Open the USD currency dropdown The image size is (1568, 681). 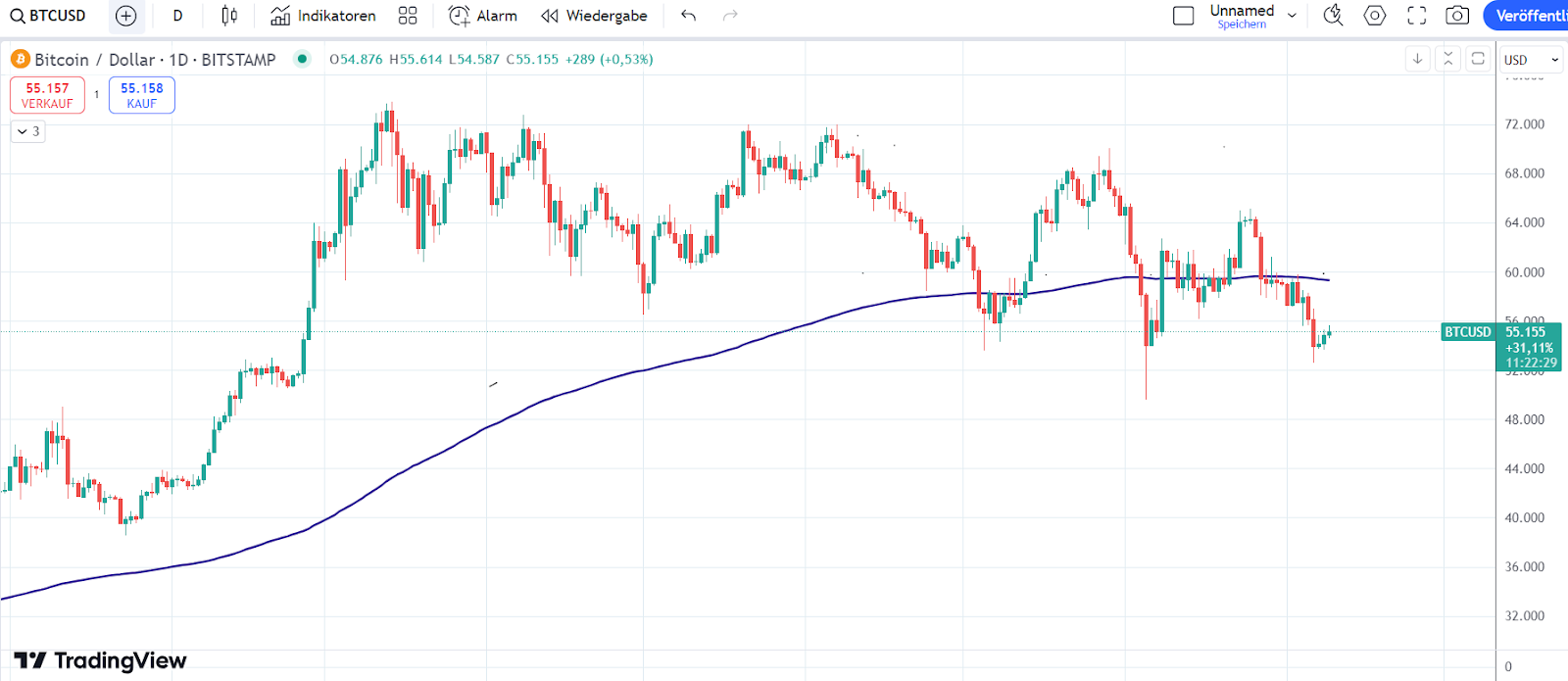coord(1530,59)
